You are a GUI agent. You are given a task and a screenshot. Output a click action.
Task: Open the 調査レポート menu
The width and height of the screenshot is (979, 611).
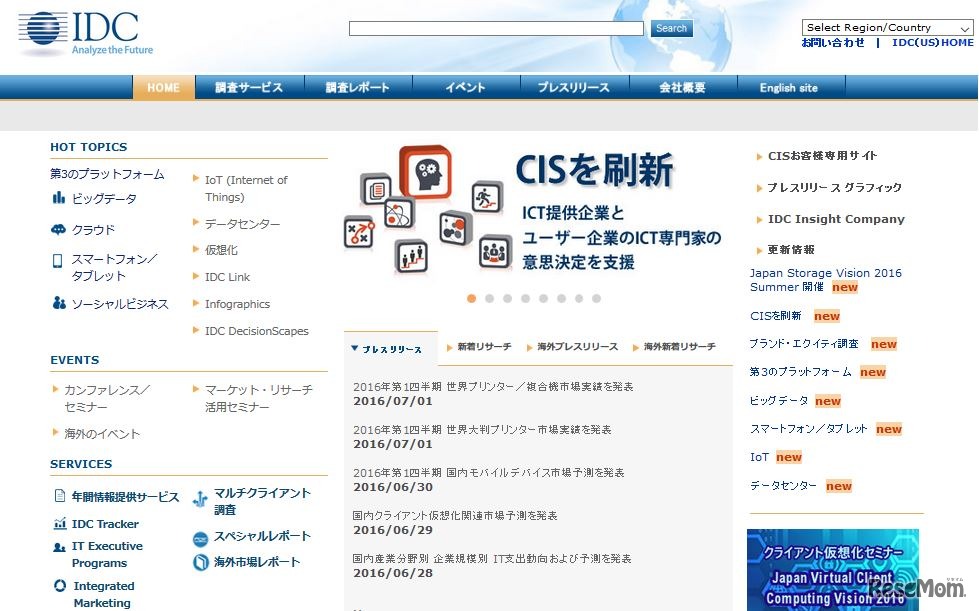[358, 87]
